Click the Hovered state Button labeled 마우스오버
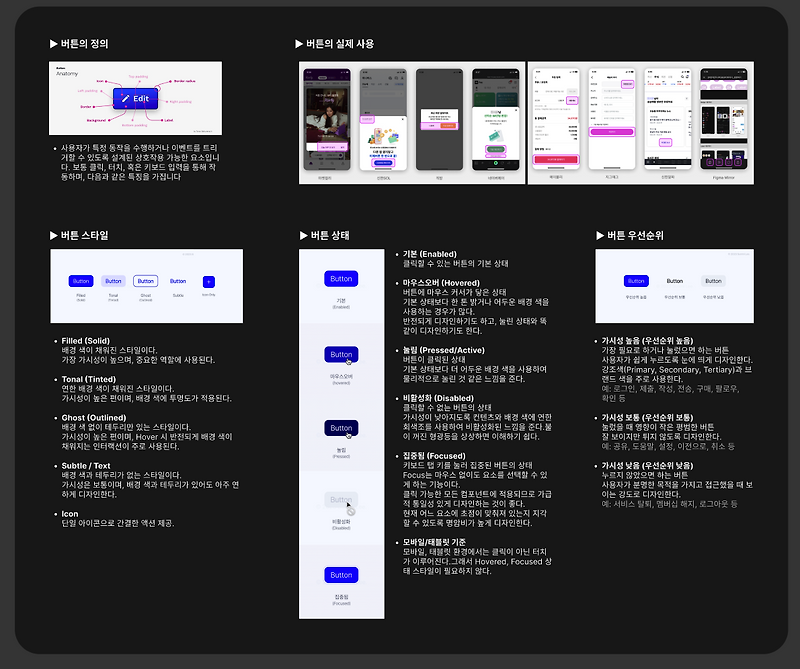This screenshot has height=669, width=800. point(341,354)
